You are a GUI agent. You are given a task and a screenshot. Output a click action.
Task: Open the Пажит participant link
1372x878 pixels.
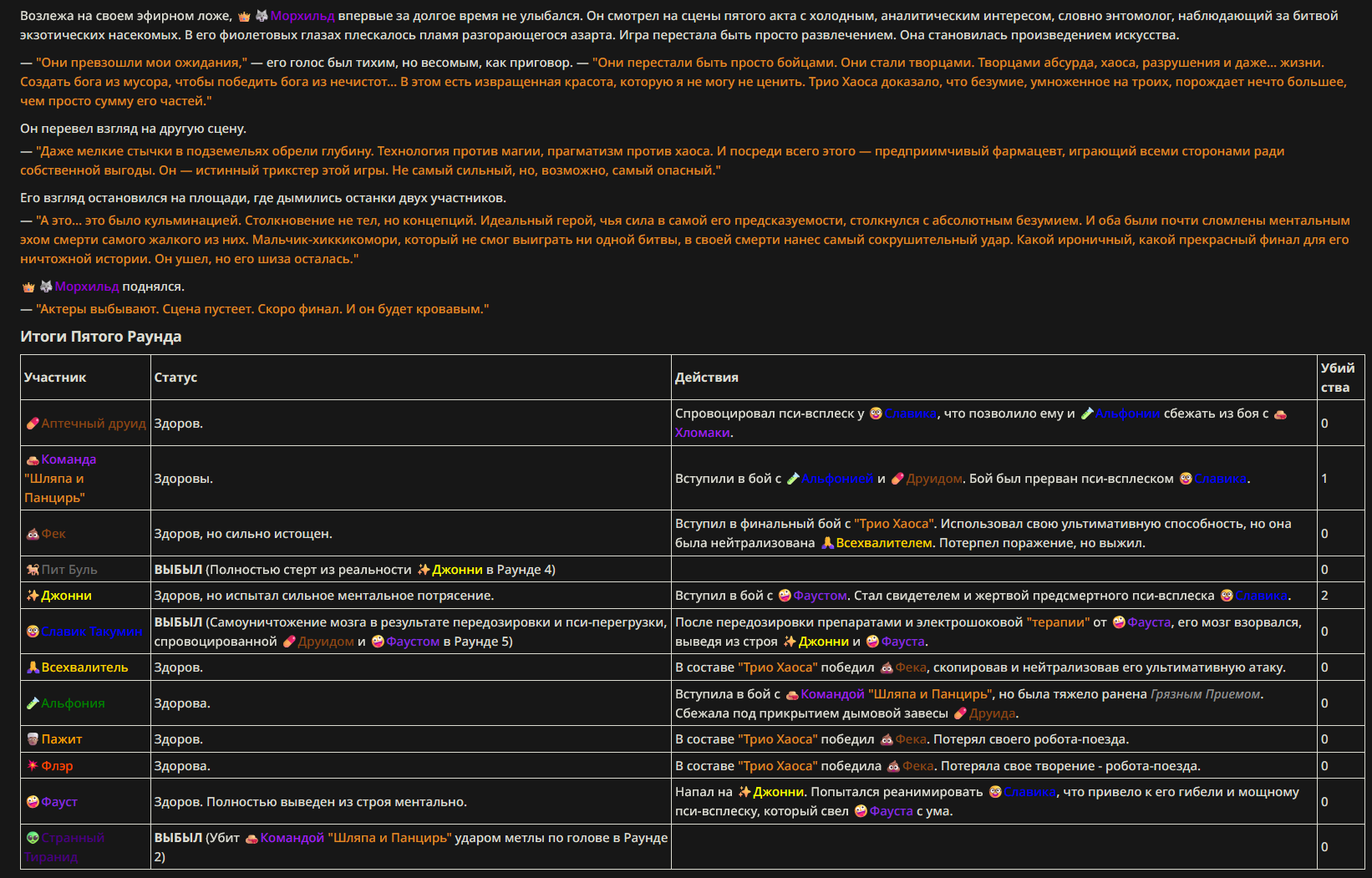coord(62,739)
